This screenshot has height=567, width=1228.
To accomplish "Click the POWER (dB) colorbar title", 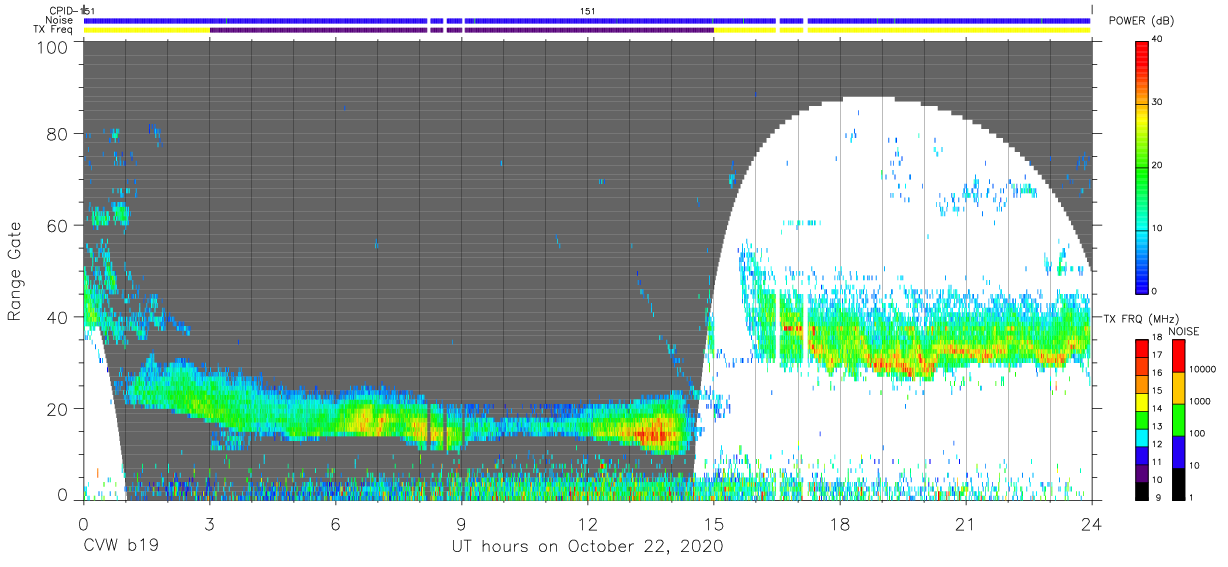I will 1141,21.
